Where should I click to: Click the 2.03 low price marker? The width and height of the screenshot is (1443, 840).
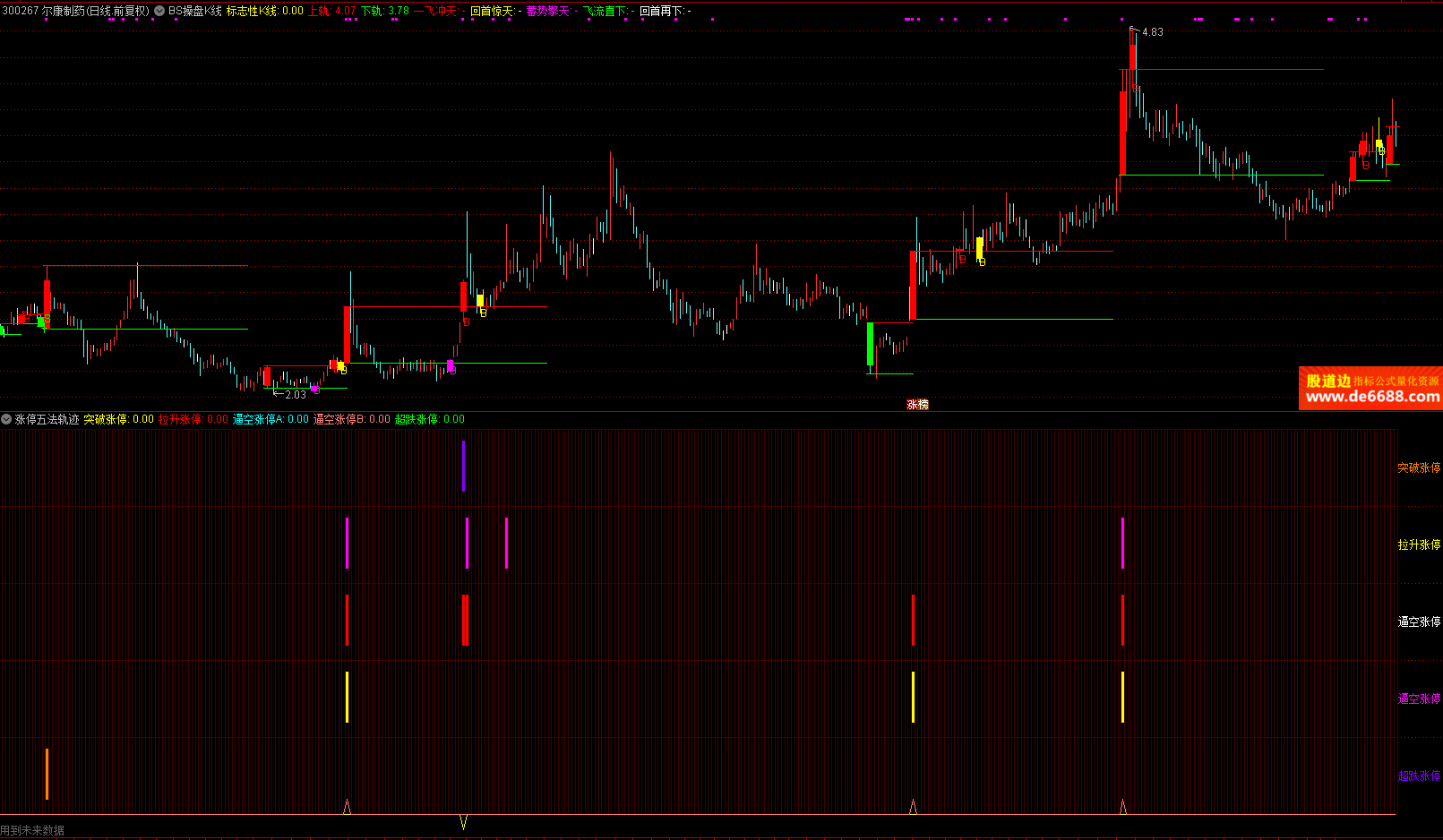tap(295, 394)
